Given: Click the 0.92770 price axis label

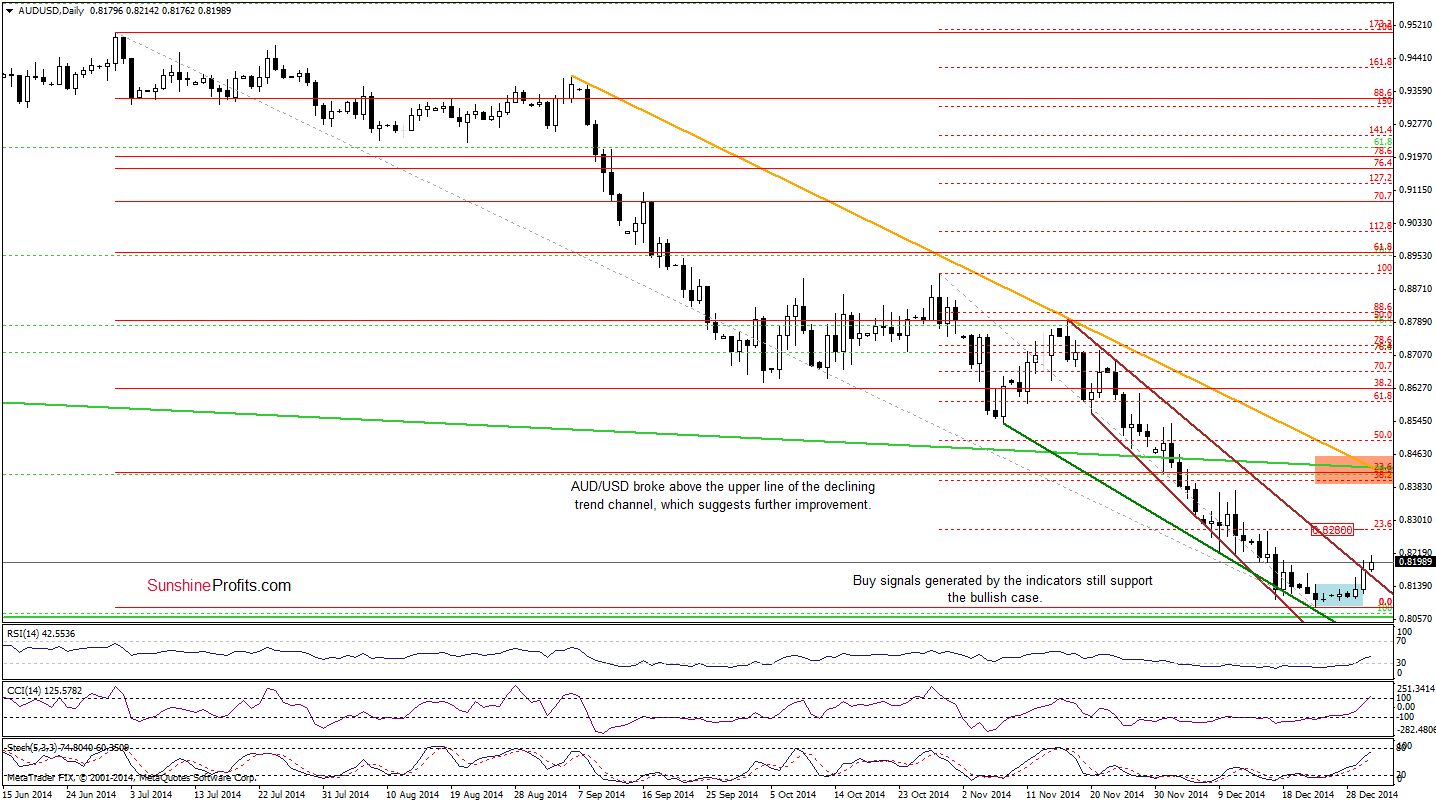Looking at the screenshot, I should 1416,124.
